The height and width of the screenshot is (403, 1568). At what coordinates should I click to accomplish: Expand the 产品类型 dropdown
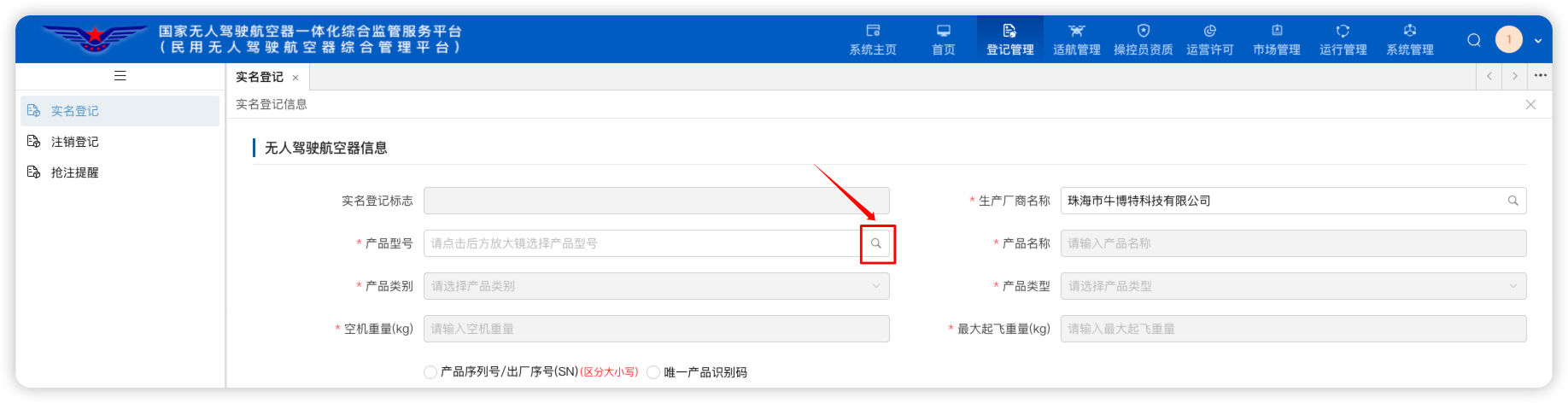[1293, 286]
